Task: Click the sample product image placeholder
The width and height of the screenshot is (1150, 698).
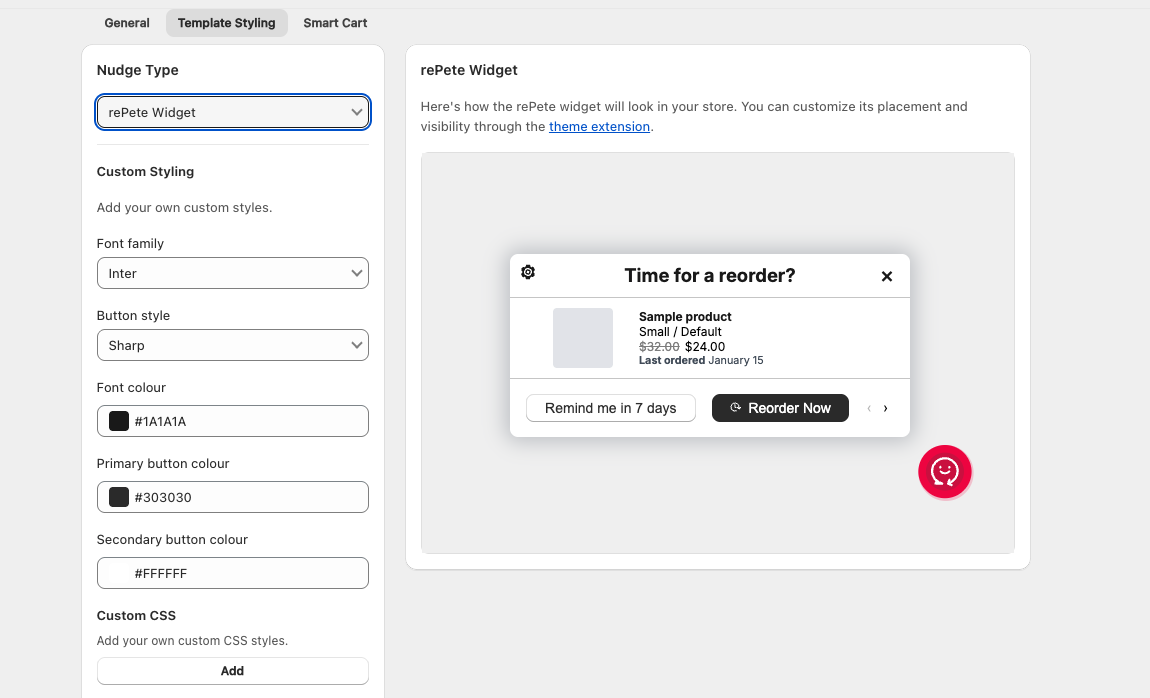Action: [583, 338]
